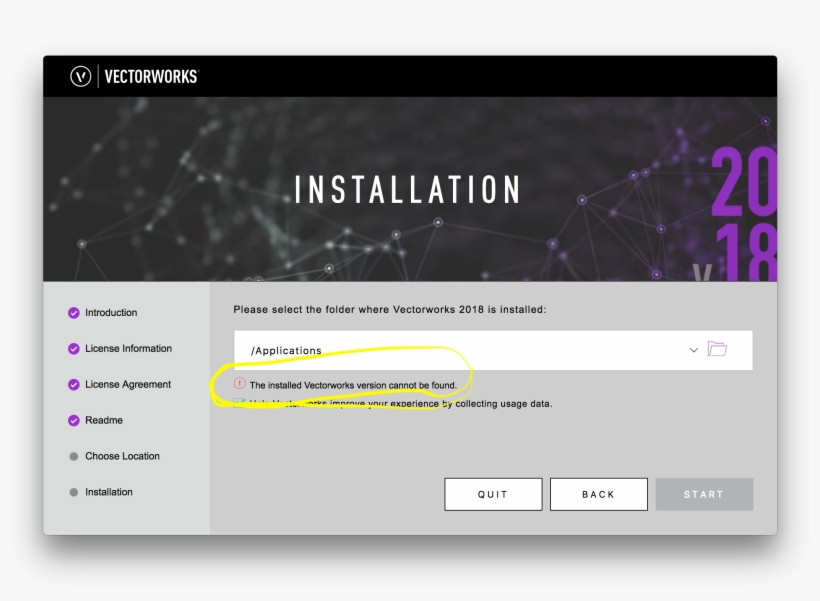Toggle the usage data collection checkbox
The height and width of the screenshot is (601, 820).
(240, 403)
